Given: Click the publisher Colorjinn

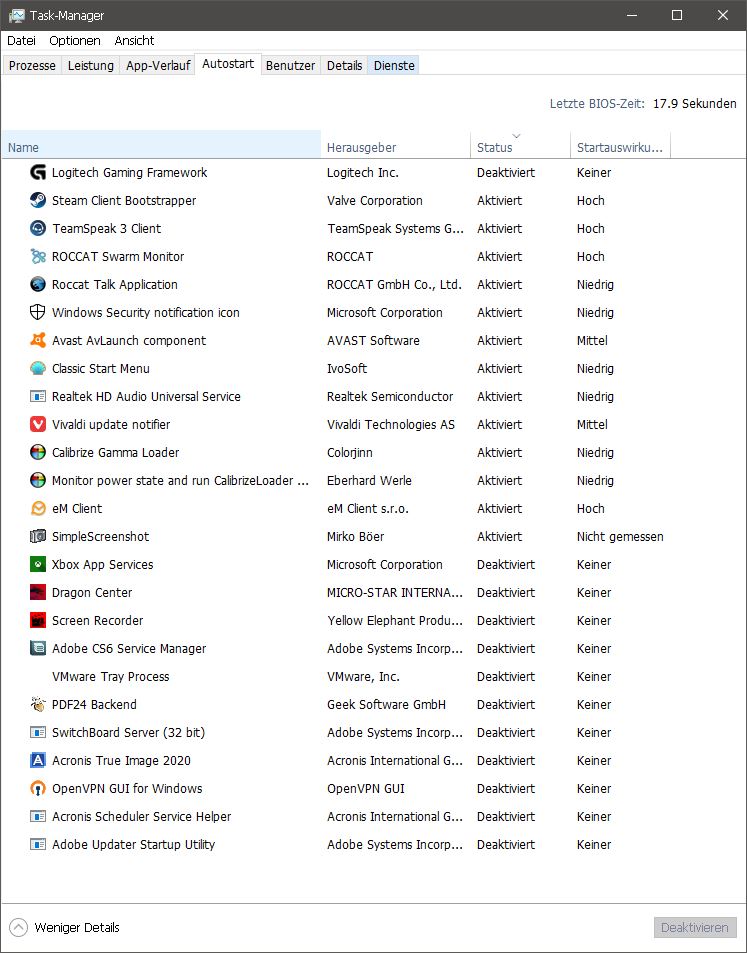Looking at the screenshot, I should [349, 453].
